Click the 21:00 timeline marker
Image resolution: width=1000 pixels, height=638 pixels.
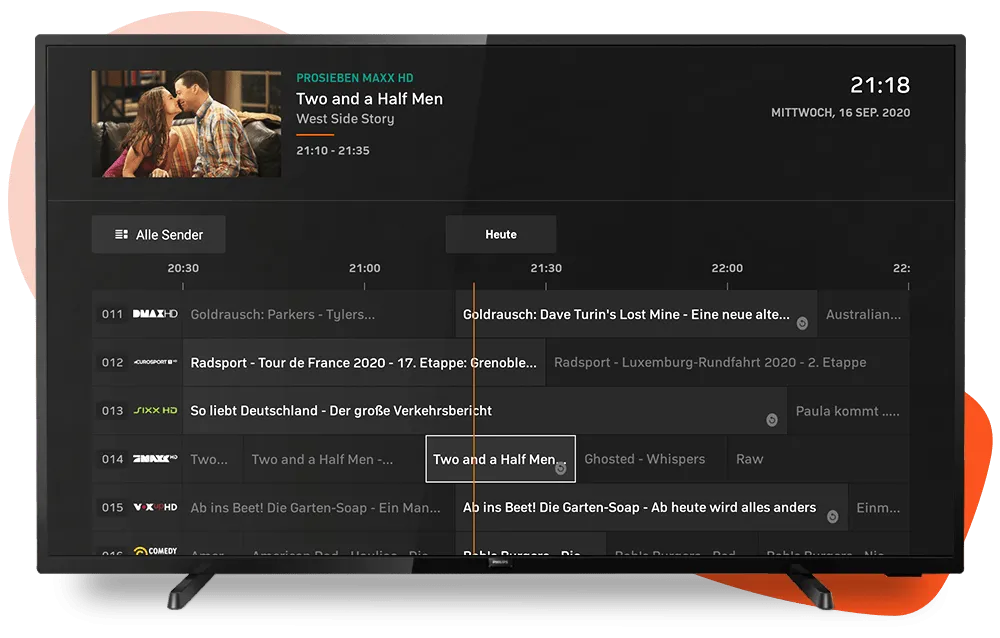pos(365,268)
